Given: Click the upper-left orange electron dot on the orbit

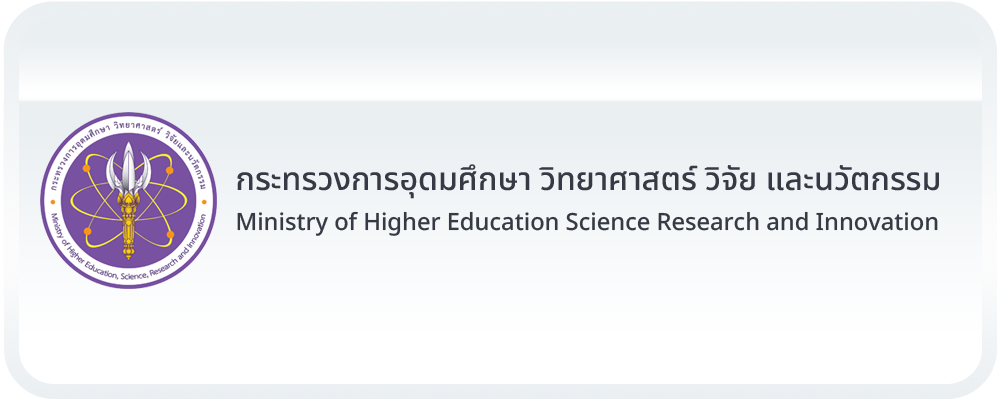Looking at the screenshot, I should [87, 169].
